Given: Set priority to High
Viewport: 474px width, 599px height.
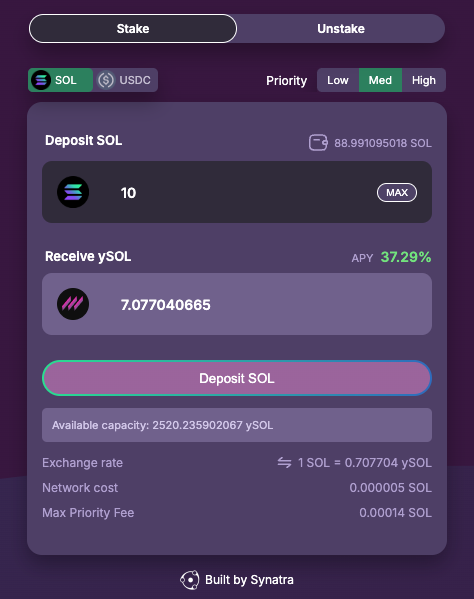Looking at the screenshot, I should [424, 80].
